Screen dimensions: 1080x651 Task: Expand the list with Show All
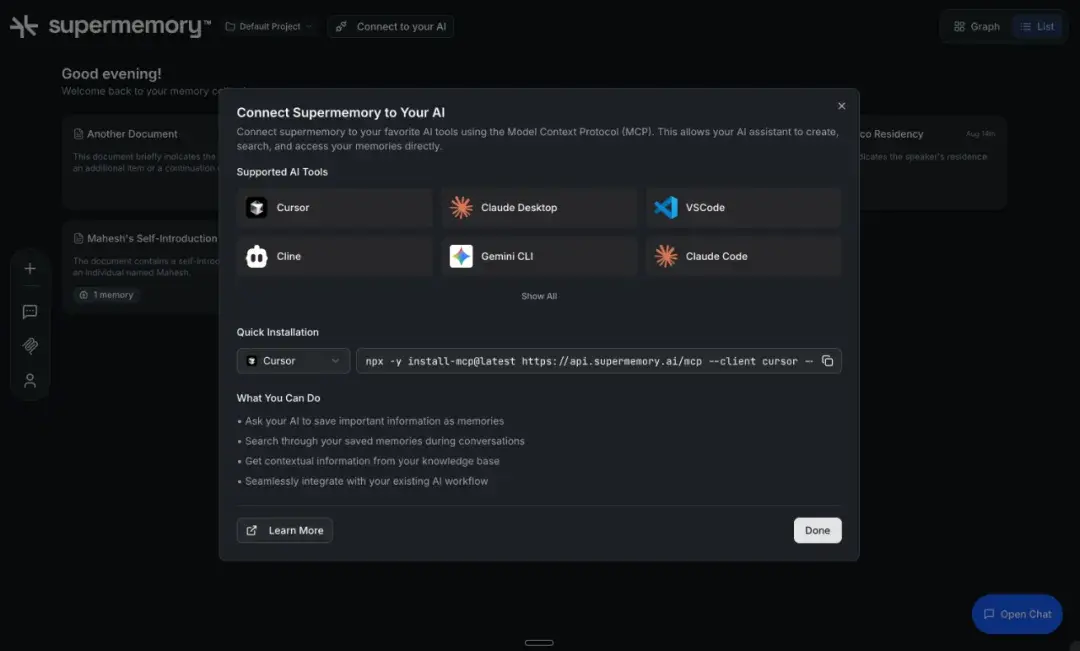539,296
